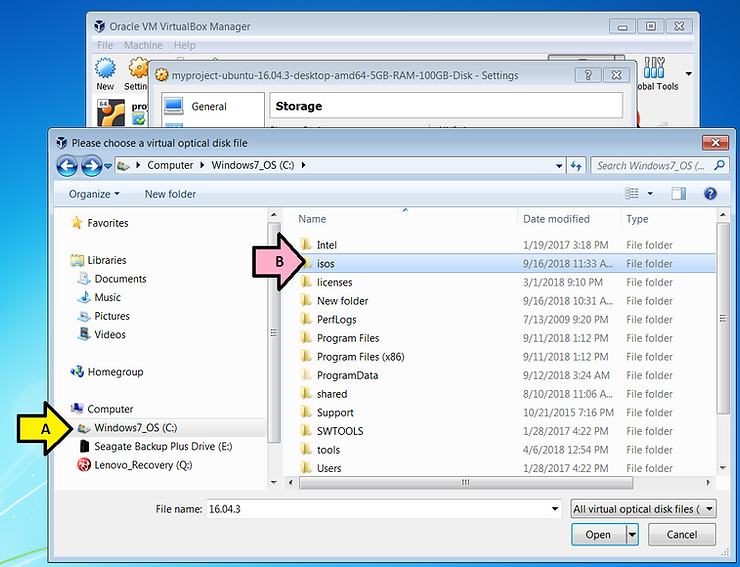
Task: Open the File menu in VirtualBox
Action: [x=105, y=46]
